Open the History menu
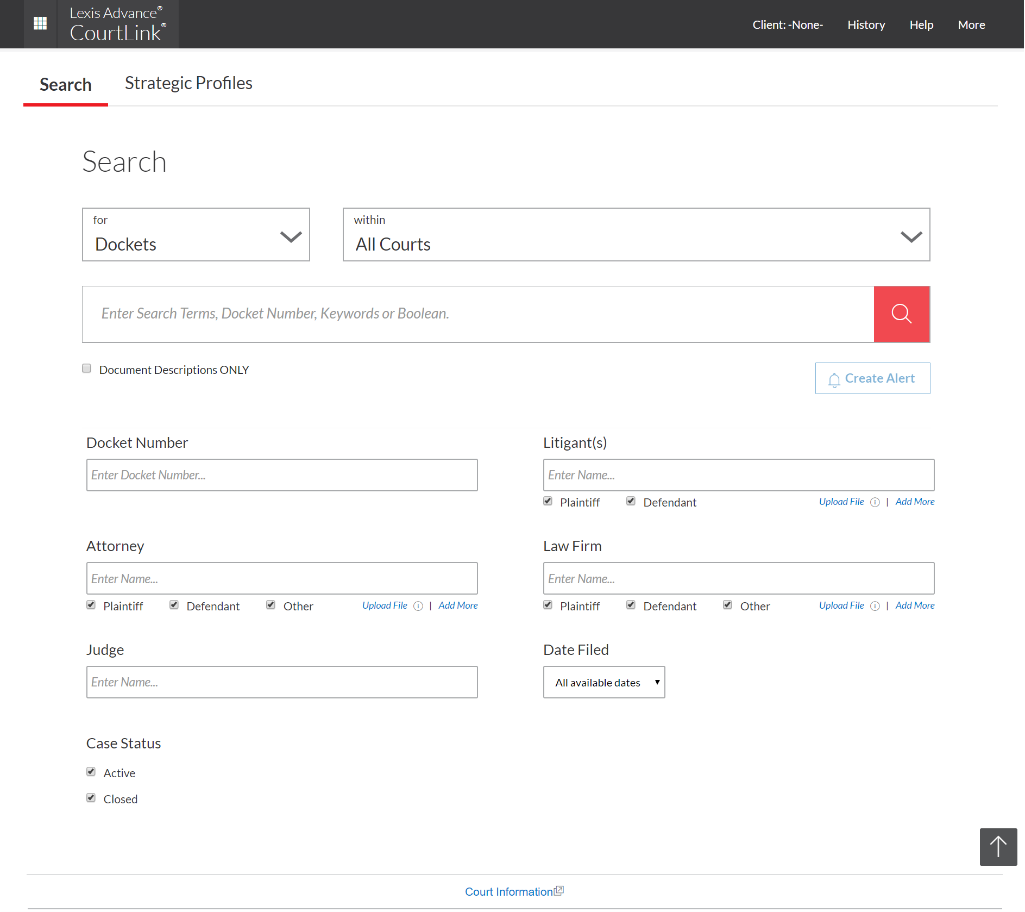 (x=866, y=25)
